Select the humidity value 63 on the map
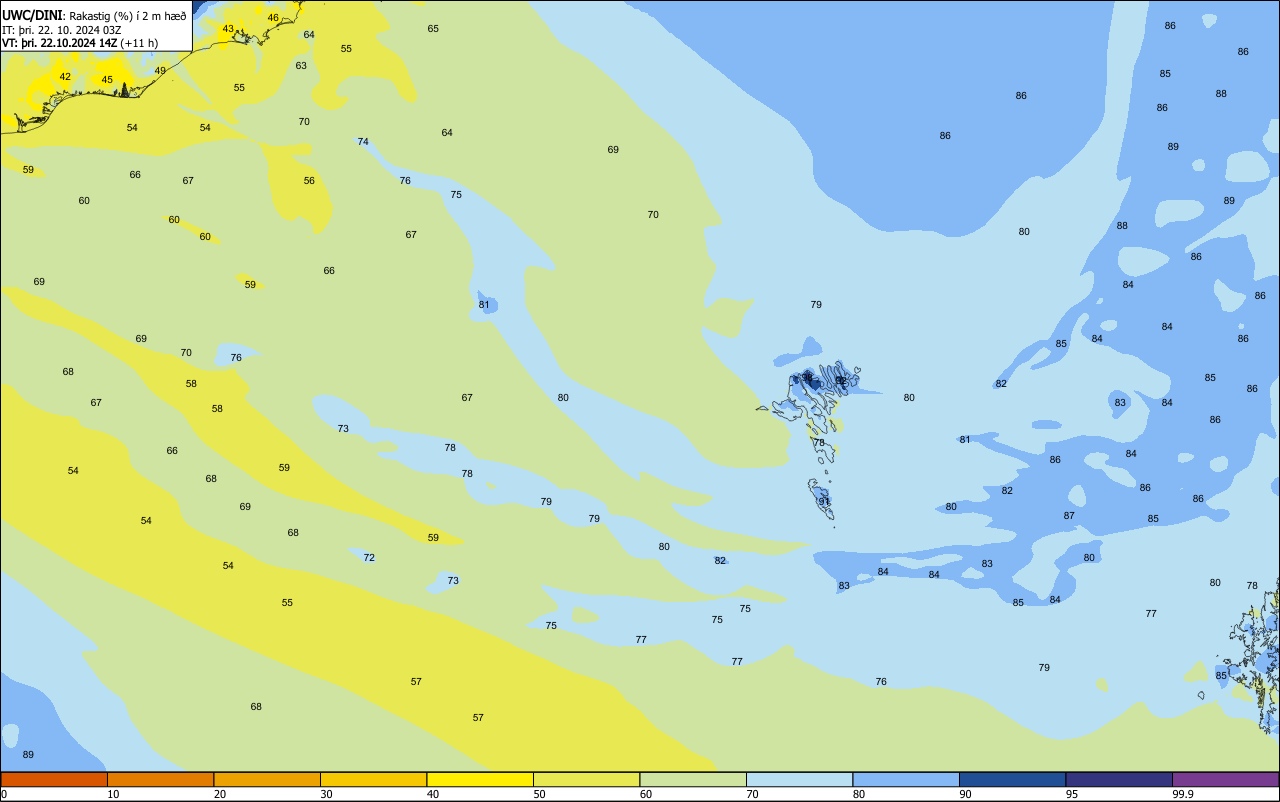The image size is (1280, 802). (301, 66)
